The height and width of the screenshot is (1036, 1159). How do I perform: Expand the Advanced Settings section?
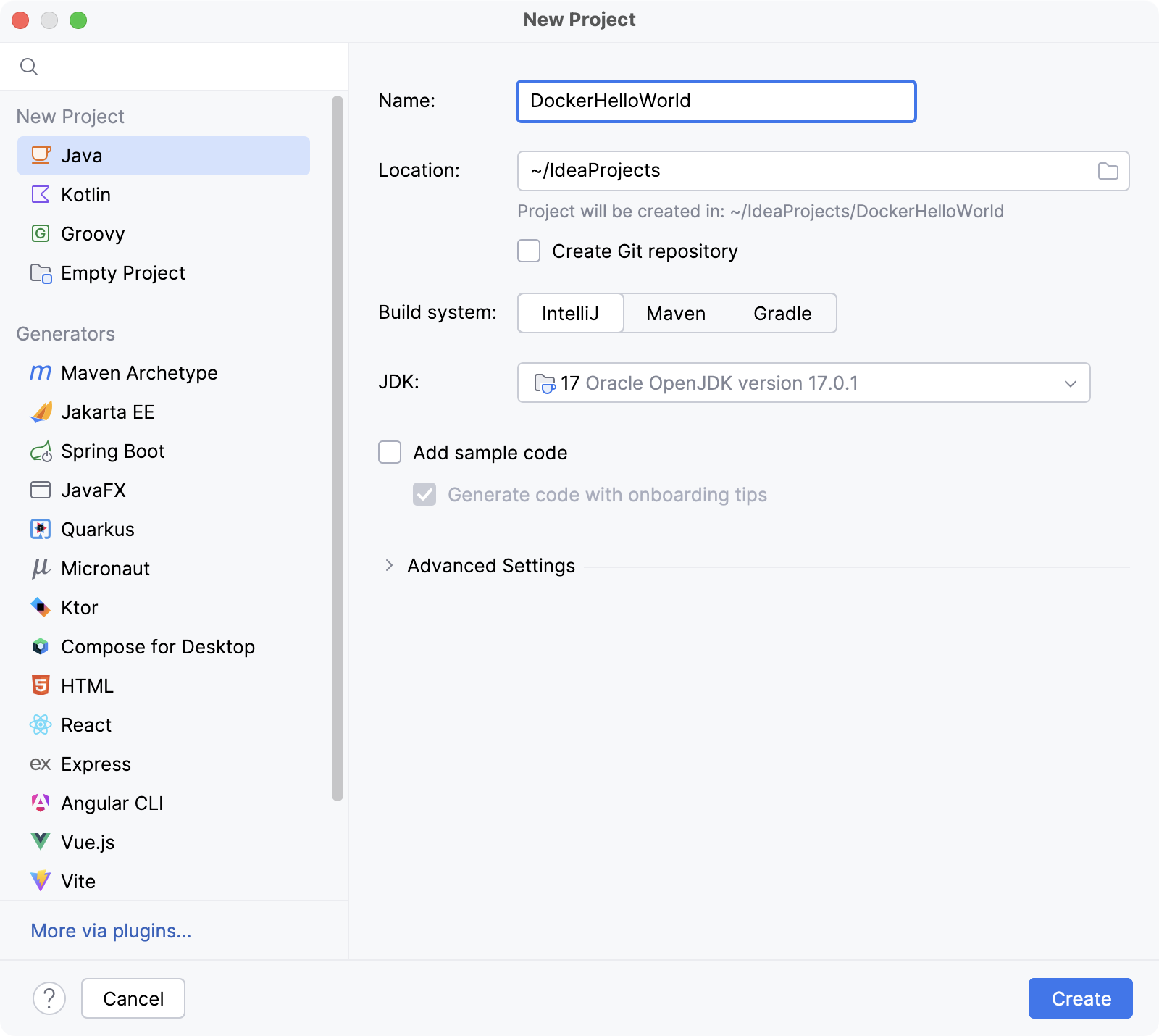pos(390,566)
